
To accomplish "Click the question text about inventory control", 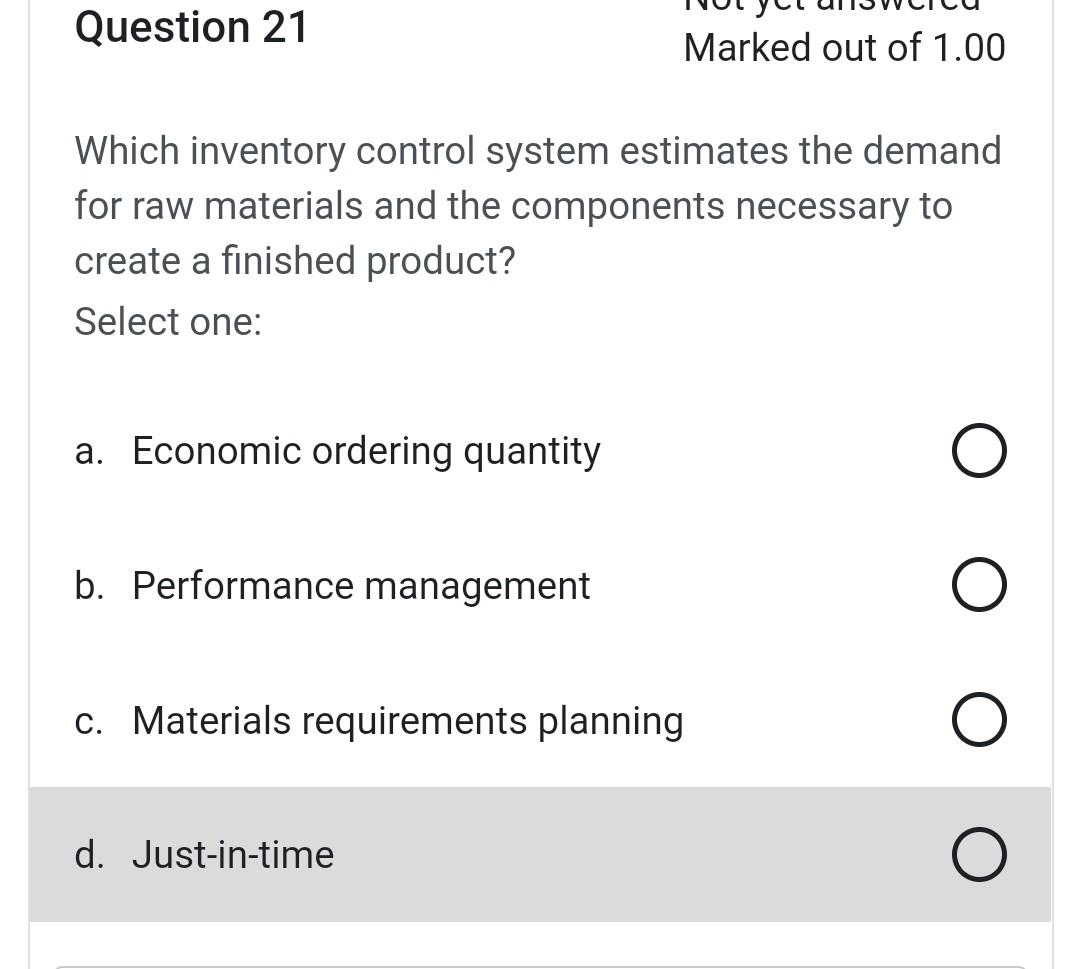I will [538, 205].
